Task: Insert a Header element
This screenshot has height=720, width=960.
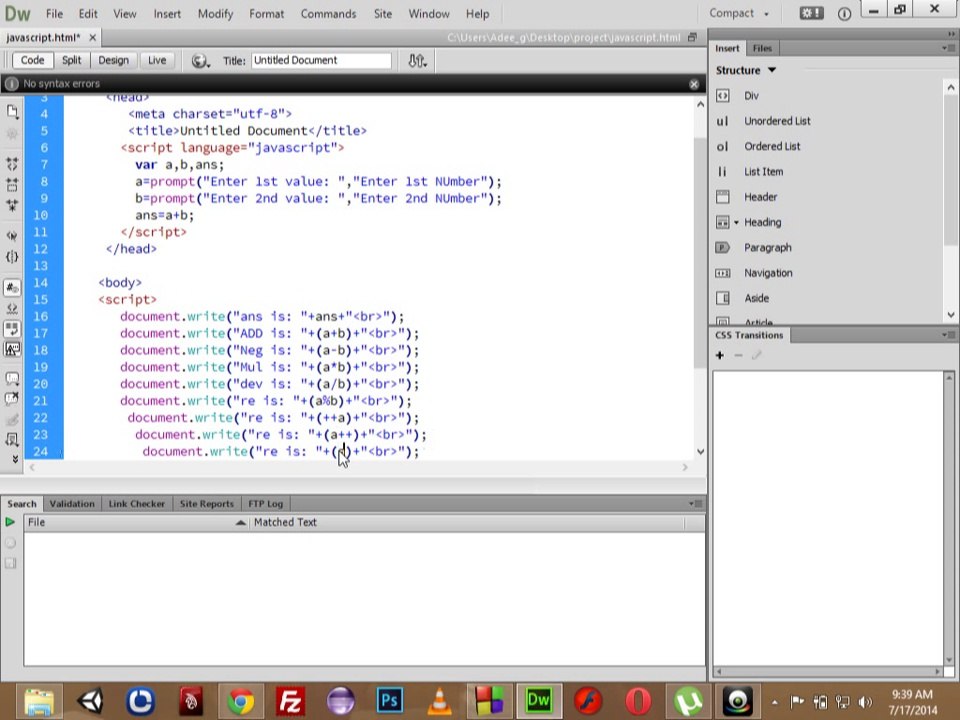Action: [x=760, y=197]
